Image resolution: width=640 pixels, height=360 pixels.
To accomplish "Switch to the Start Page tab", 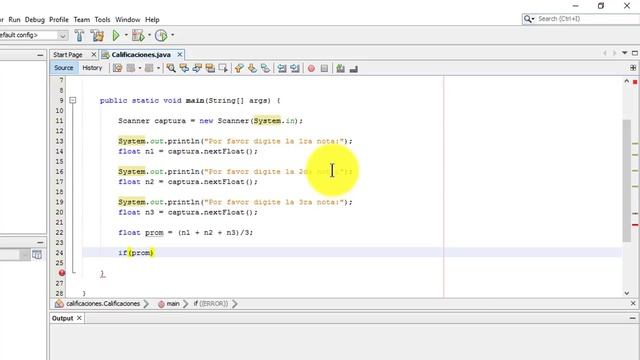I will point(68,55).
